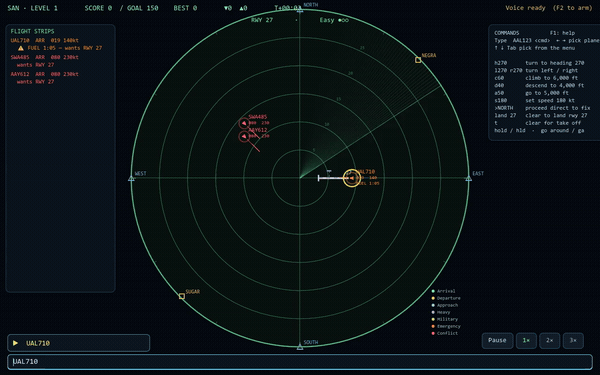
Task: Set simulation speed to 1×
Action: pyautogui.click(x=526, y=340)
